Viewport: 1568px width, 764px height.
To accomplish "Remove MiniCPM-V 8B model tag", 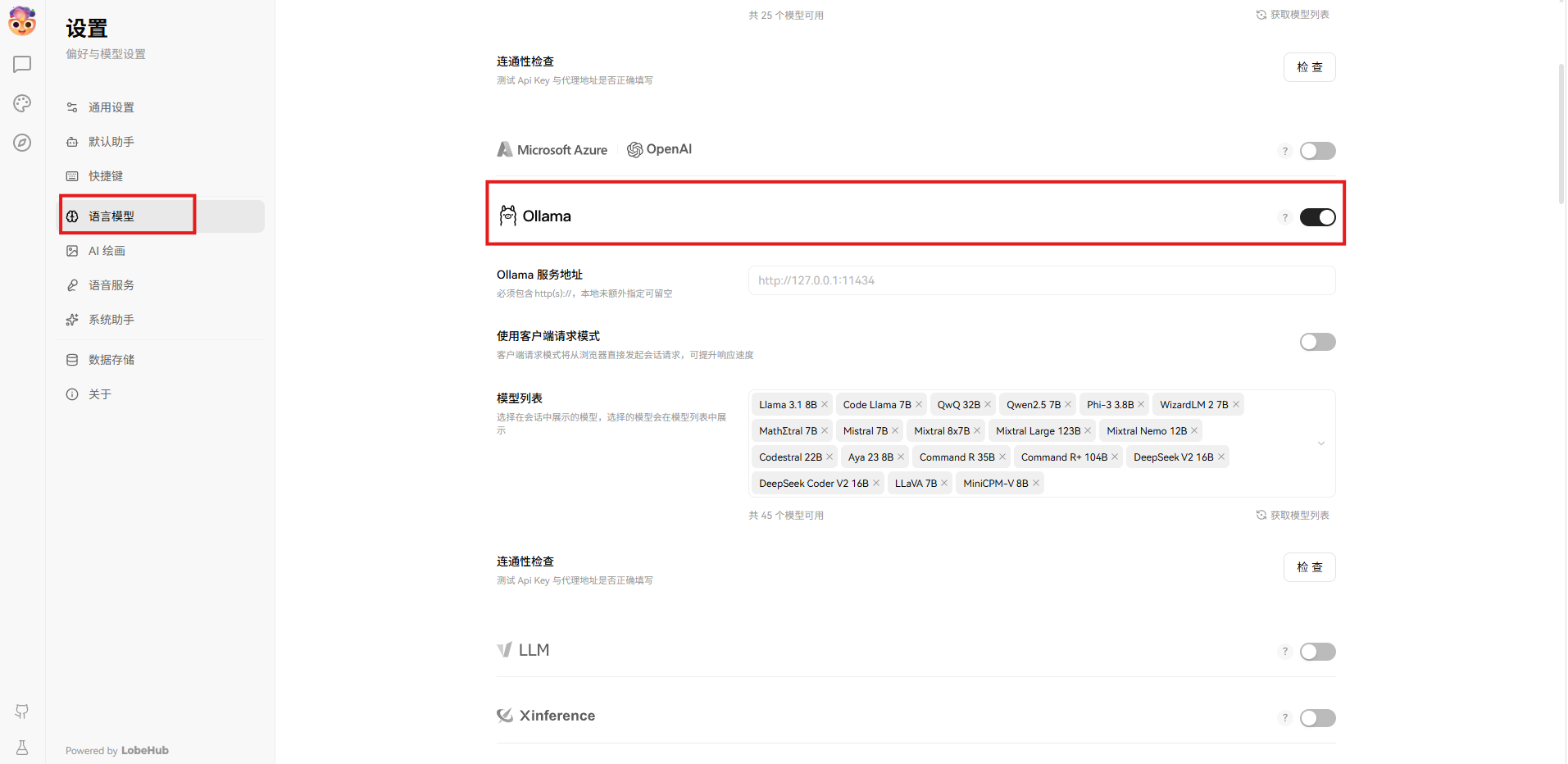I will pyautogui.click(x=1036, y=484).
